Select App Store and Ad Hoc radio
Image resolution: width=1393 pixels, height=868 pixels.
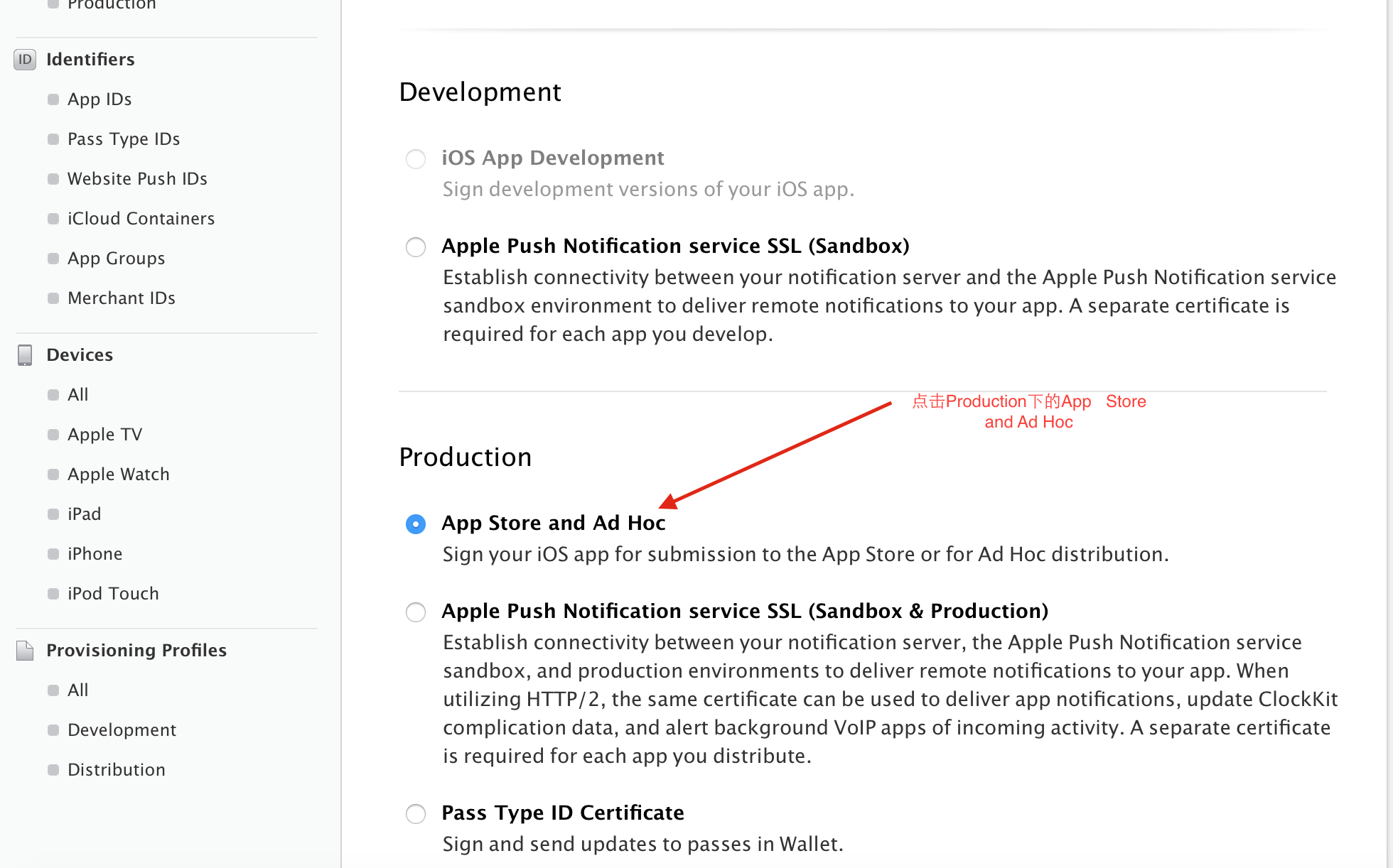tap(416, 524)
